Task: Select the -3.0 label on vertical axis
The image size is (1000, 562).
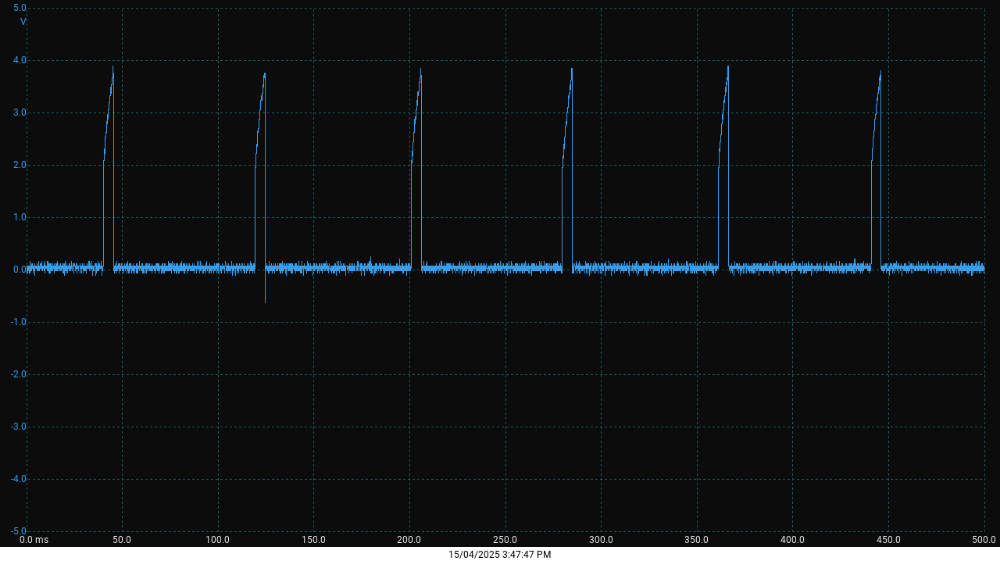Action: (x=19, y=427)
